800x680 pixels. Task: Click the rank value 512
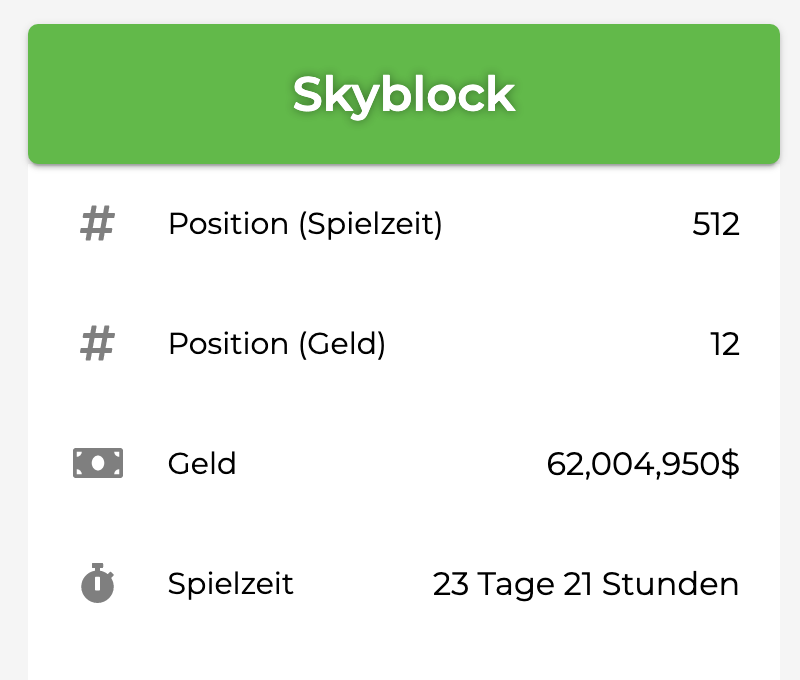[x=715, y=224]
